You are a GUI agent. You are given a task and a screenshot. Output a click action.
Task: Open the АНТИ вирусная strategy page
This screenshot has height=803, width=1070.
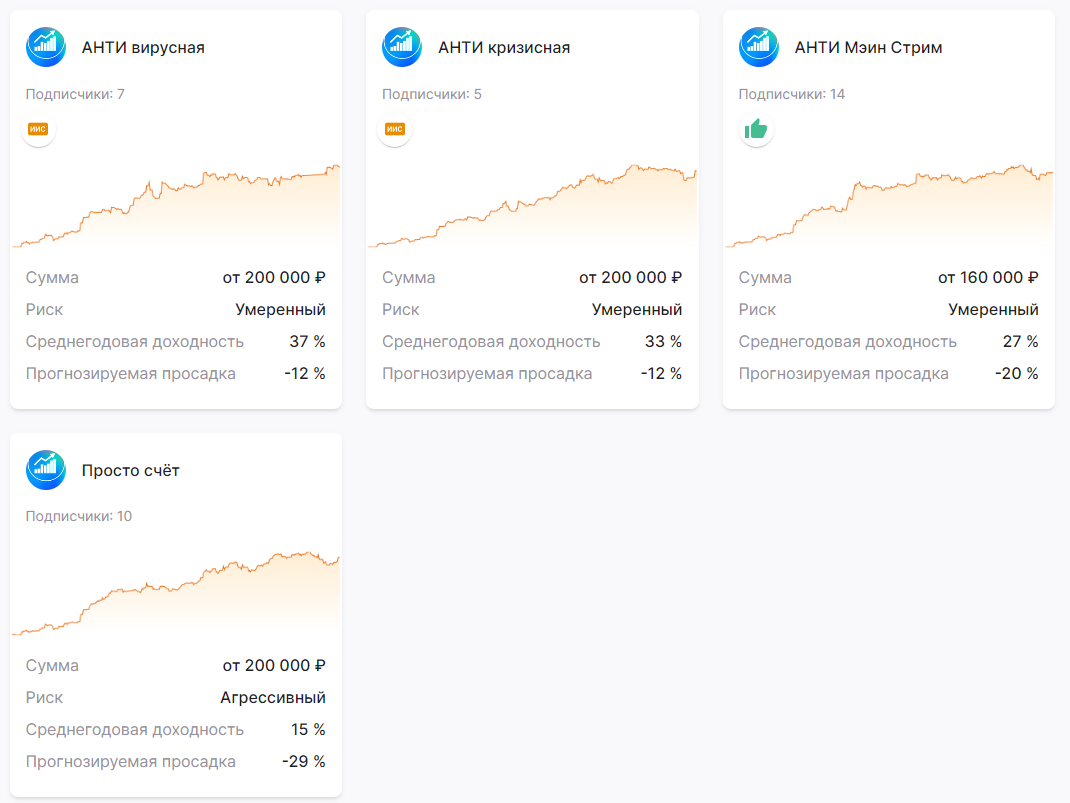coord(145,47)
